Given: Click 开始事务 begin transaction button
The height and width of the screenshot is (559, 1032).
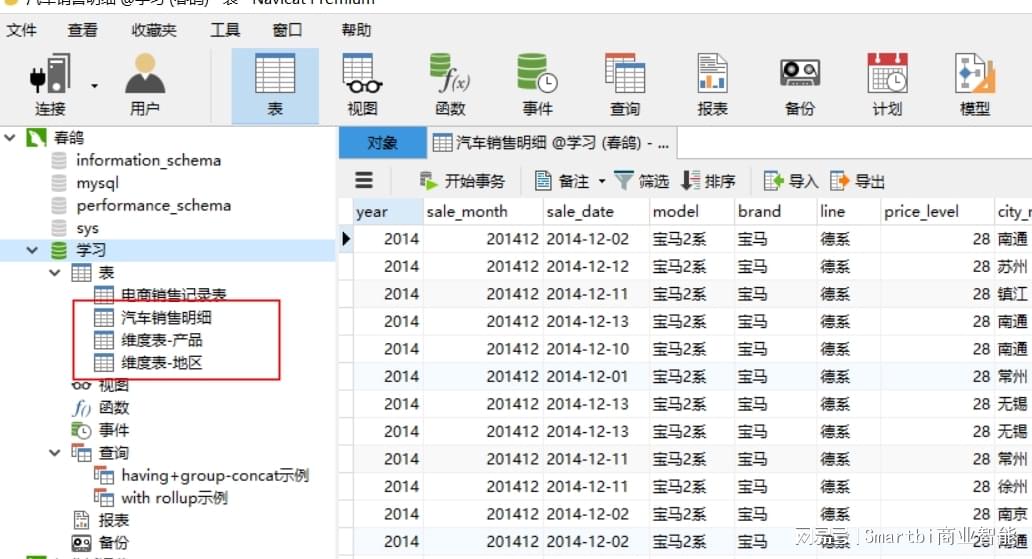Looking at the screenshot, I should tap(462, 180).
